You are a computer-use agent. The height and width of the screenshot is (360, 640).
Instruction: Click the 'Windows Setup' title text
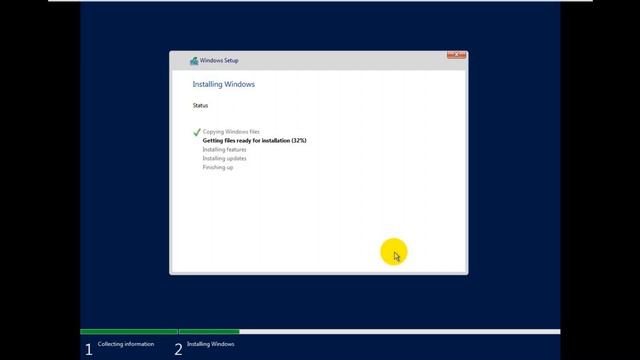tap(219, 60)
